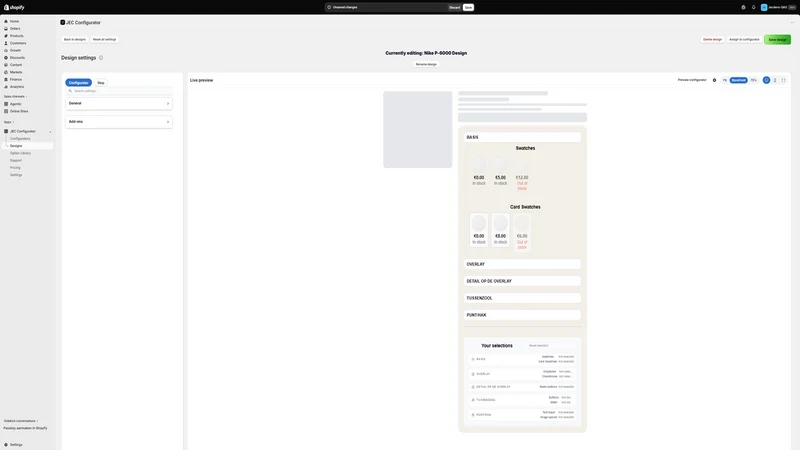Open the Growth section
Viewport: 800px width, 450px height.
(x=15, y=51)
